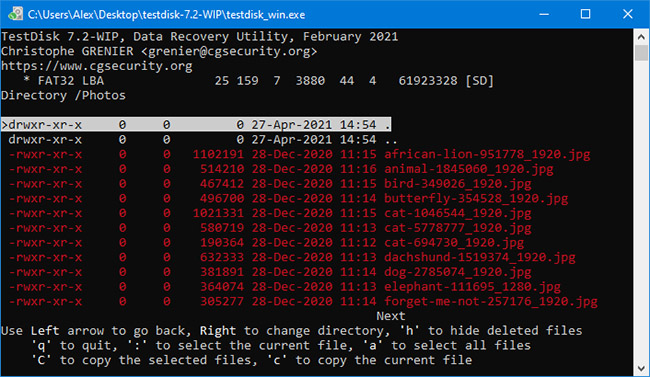Screen dimensions: 650x377
Task: Click the https://www.cgsecurity.org URL text
Action: [x=97, y=66]
